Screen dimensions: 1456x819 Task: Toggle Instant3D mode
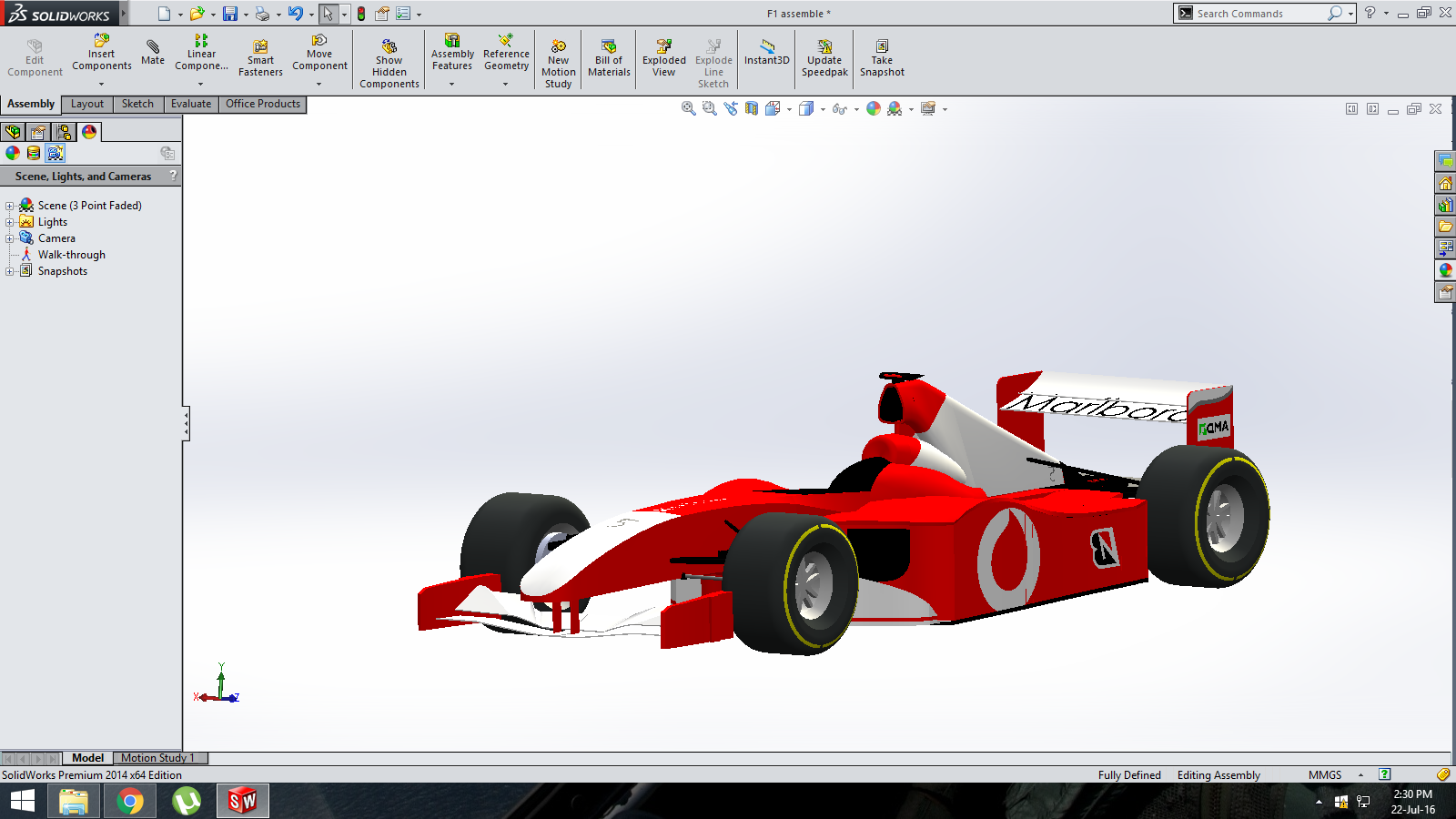pyautogui.click(x=767, y=53)
